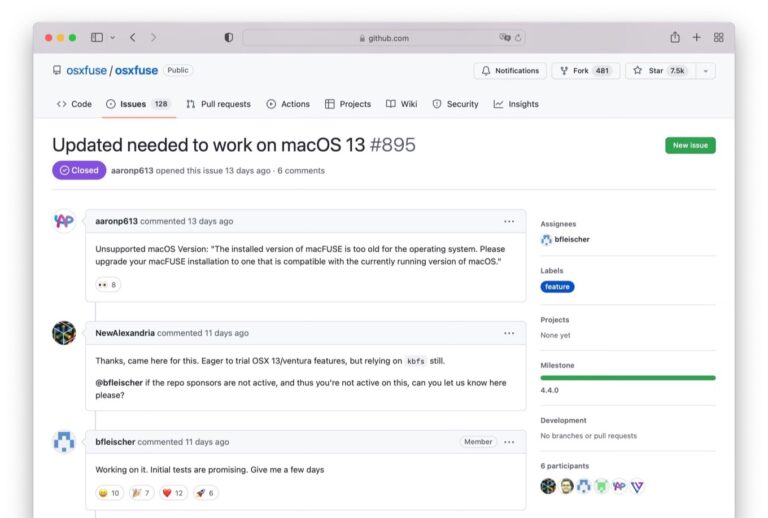768x518 pixels.
Task: Toggle the eyes reaction on aaronp613's comment
Action: [107, 285]
